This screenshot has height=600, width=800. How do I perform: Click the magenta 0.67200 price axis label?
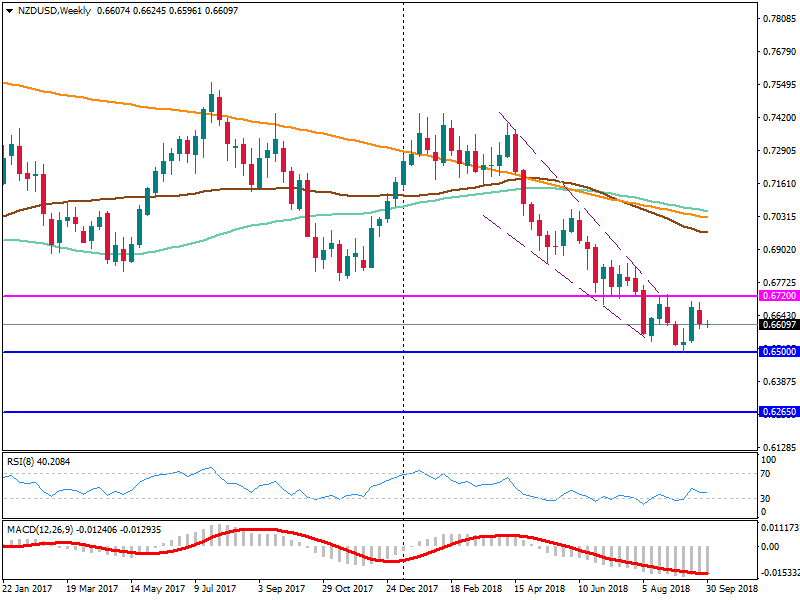pos(778,297)
